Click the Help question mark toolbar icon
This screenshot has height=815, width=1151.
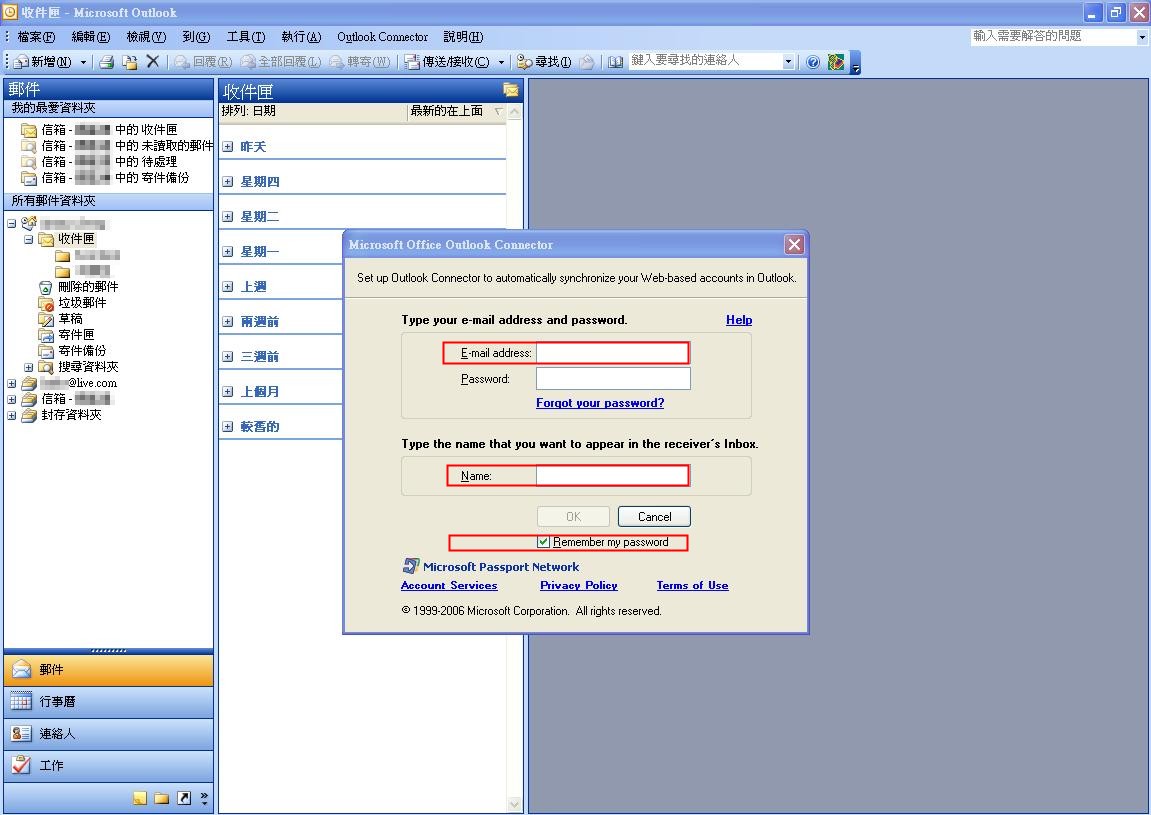pos(813,62)
